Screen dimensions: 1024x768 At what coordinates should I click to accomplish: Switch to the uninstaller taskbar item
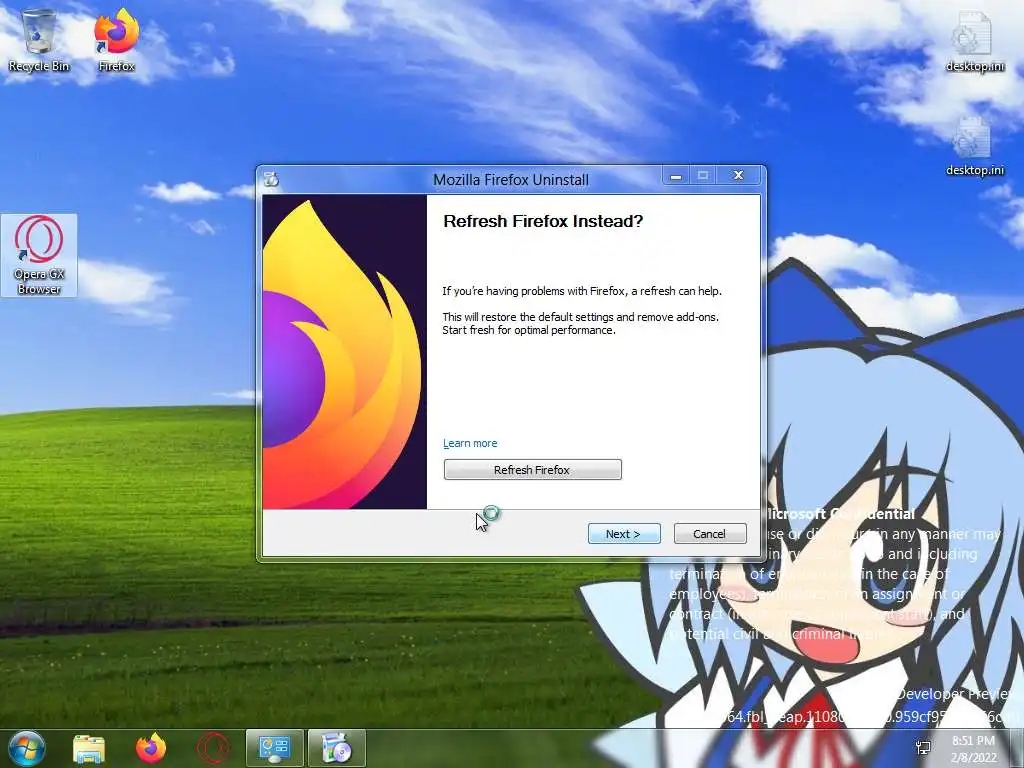(336, 748)
